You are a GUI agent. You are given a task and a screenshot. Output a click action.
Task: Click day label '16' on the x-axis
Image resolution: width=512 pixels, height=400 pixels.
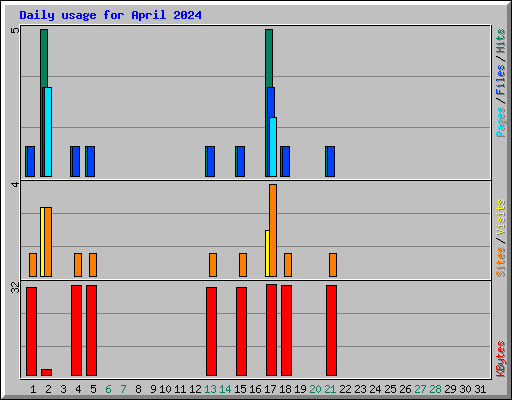[255, 389]
